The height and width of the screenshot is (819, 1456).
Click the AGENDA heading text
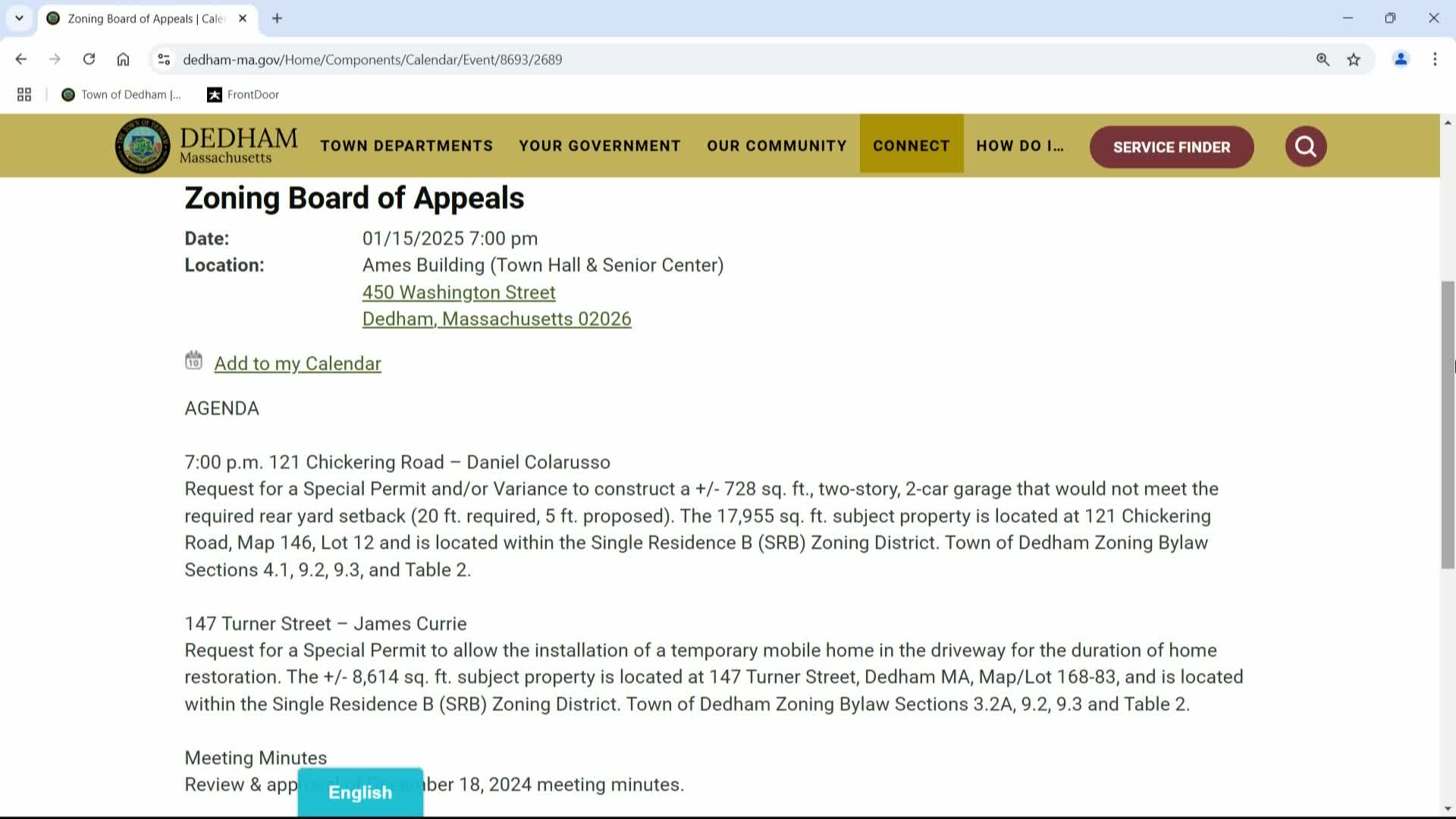coord(222,408)
